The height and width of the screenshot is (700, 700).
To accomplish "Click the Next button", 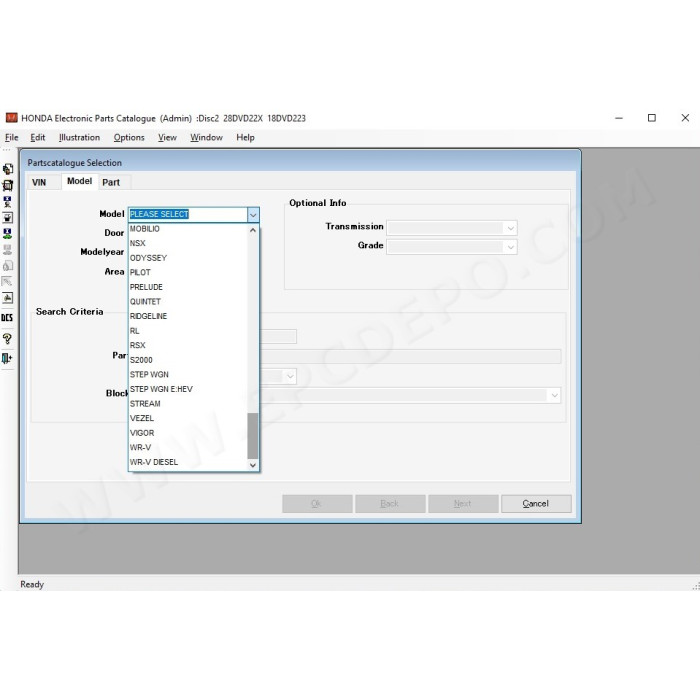I will pos(463,504).
